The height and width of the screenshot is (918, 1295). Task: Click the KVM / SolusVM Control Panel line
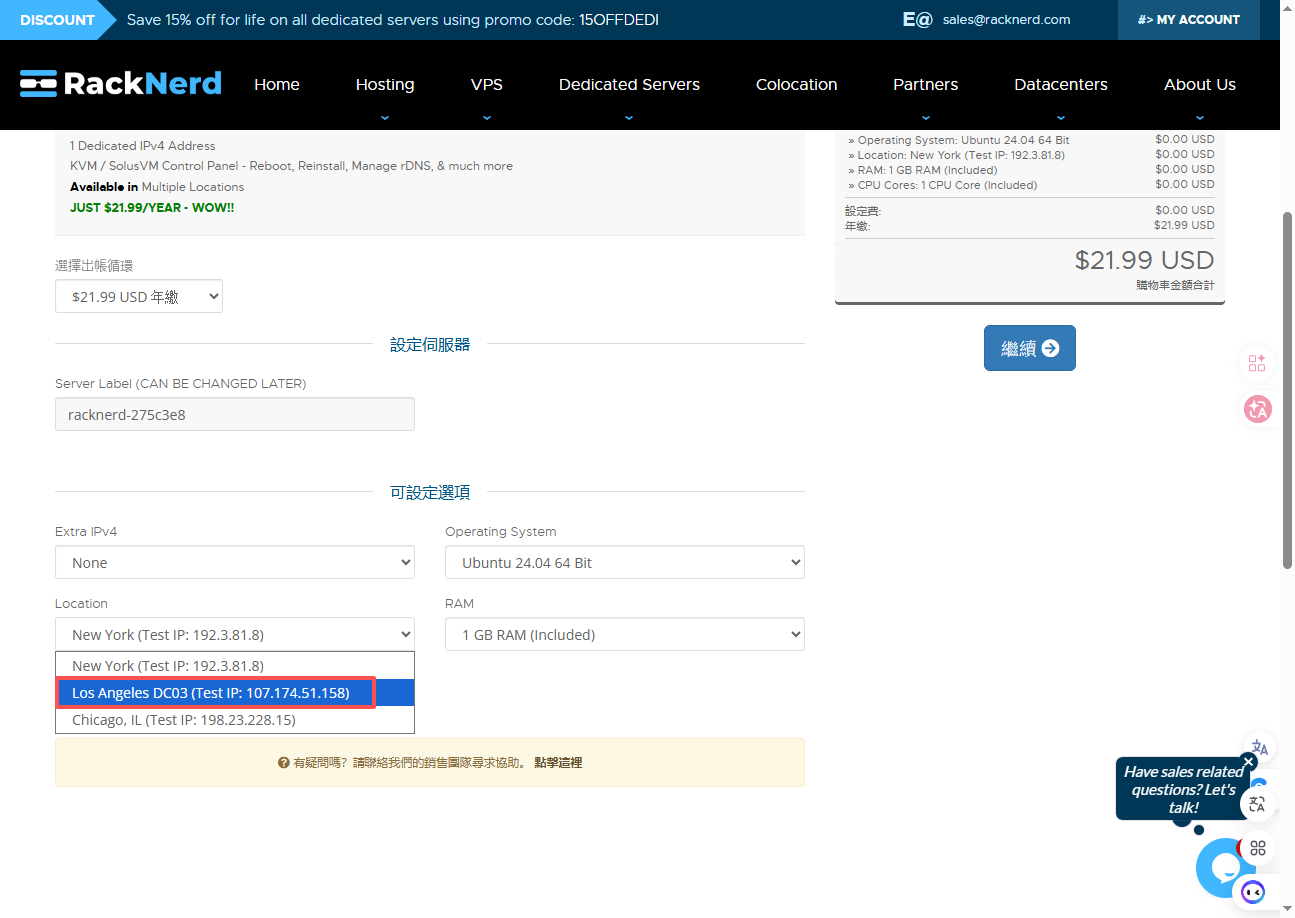[291, 166]
